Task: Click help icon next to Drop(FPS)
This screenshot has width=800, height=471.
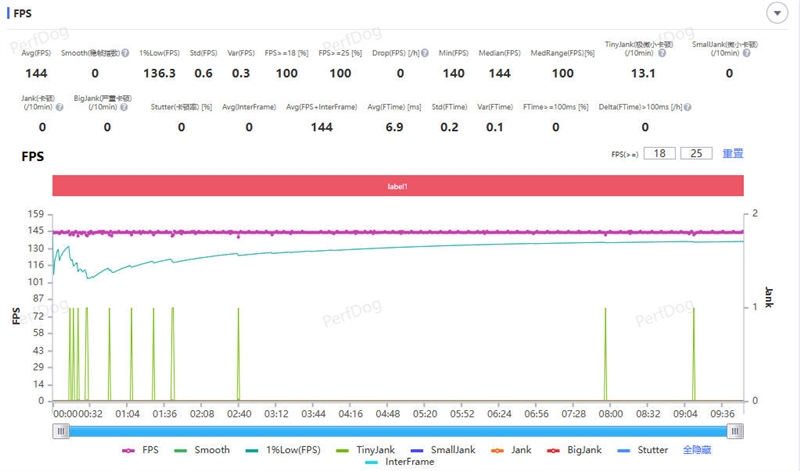Action: point(426,52)
